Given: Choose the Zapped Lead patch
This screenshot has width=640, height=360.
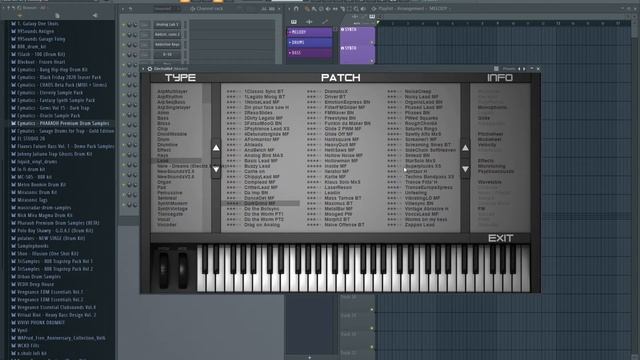Looking at the screenshot, I should [420, 224].
